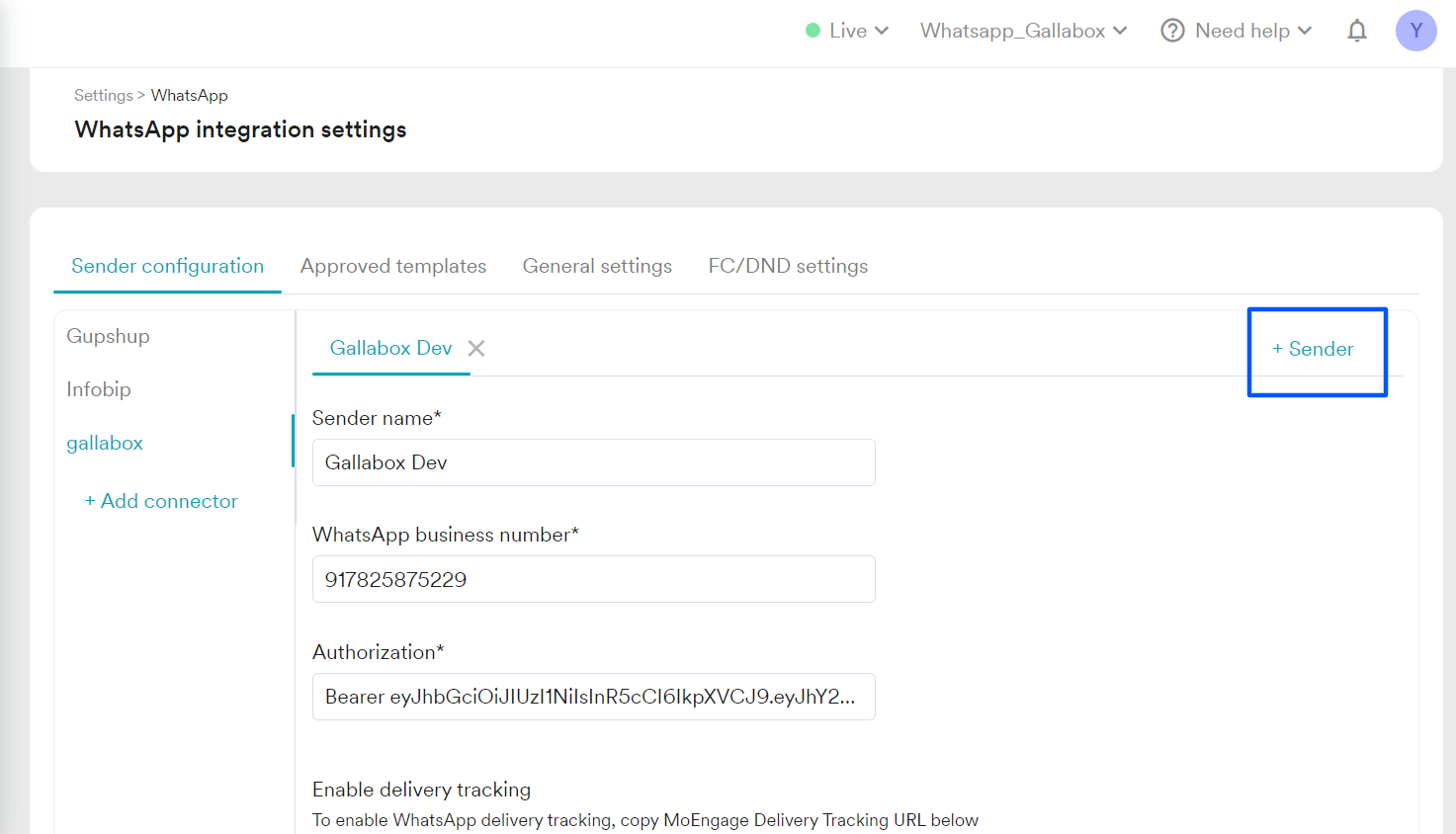Viewport: 1456px width, 834px height.
Task: Select the Sender configuration tab
Action: coord(167,266)
